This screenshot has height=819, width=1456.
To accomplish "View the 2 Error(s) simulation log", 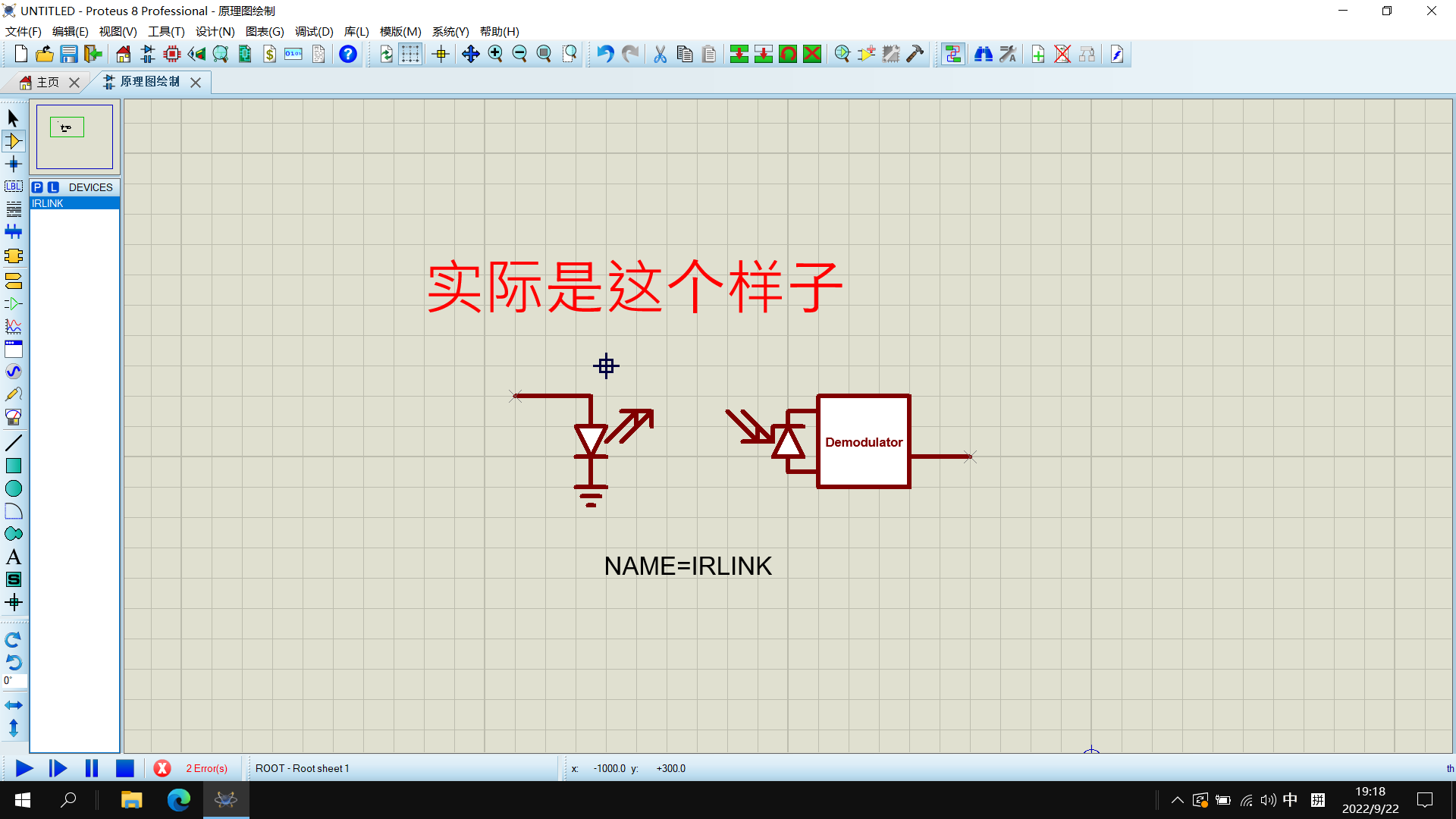I will click(209, 768).
